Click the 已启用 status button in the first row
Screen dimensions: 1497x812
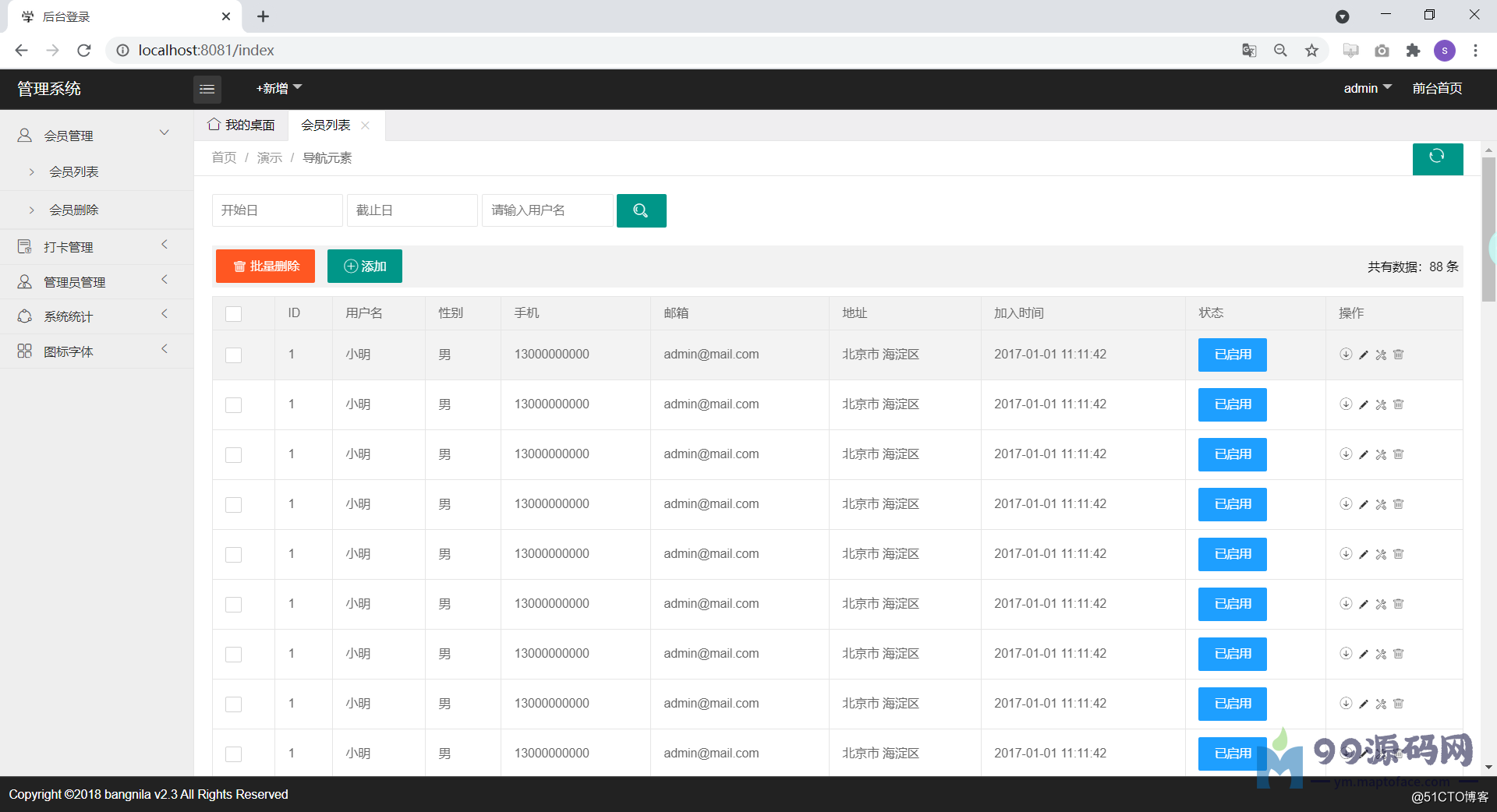[x=1233, y=355]
